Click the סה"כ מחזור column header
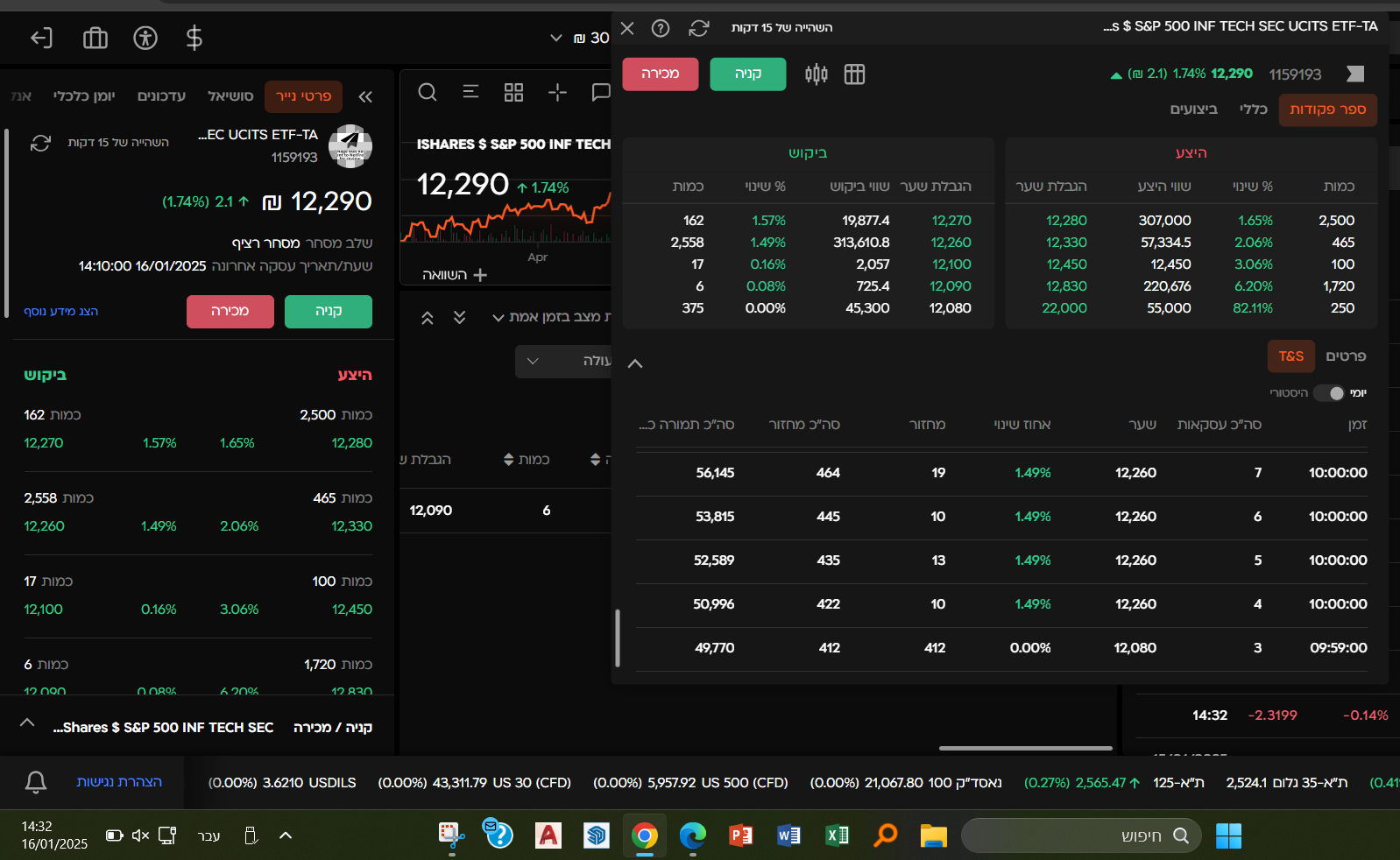This screenshot has height=860, width=1400. (x=804, y=425)
